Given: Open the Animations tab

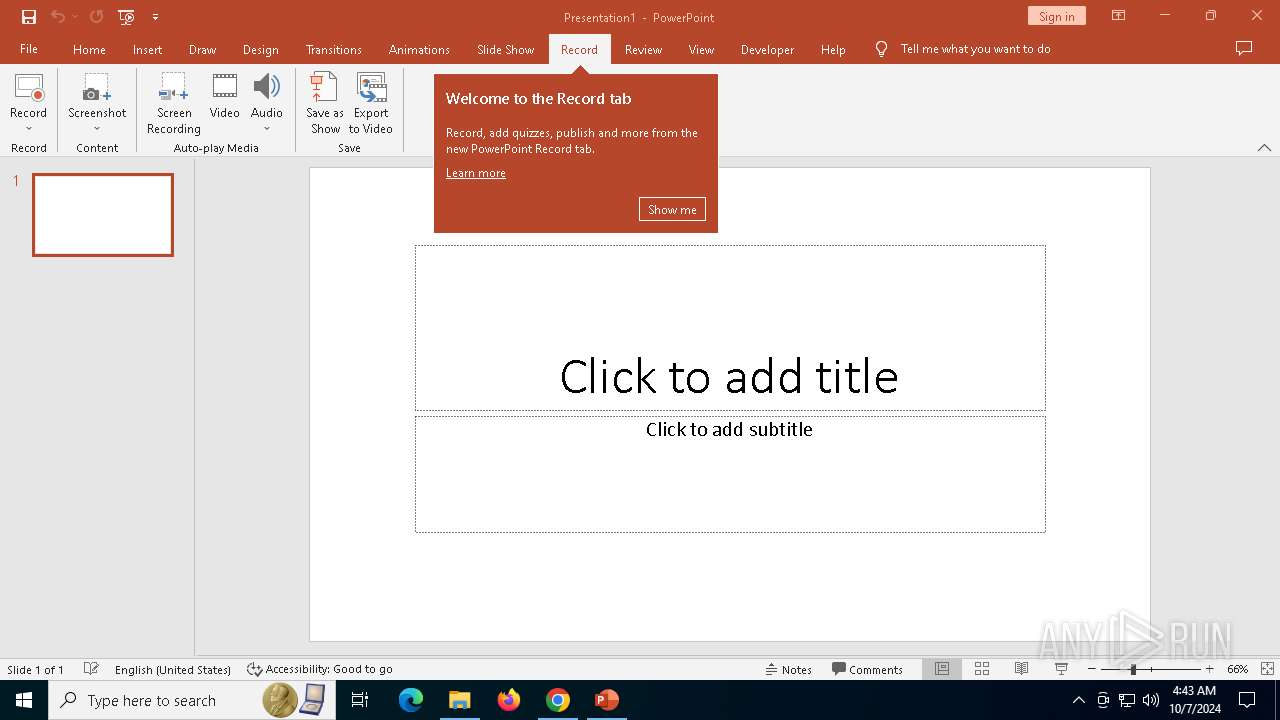Looking at the screenshot, I should (x=419, y=49).
